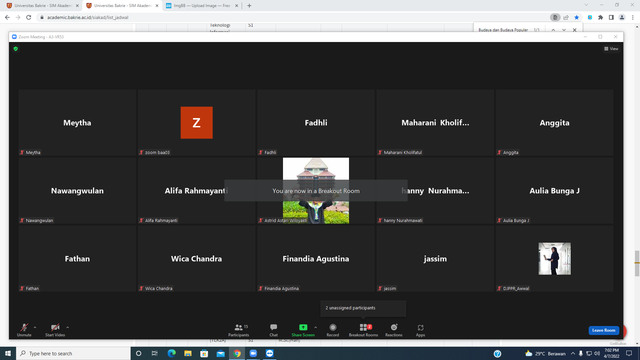Viewport: 640px width, 360px height.
Task: Close the ImgBB browser tab
Action: click(x=236, y=6)
